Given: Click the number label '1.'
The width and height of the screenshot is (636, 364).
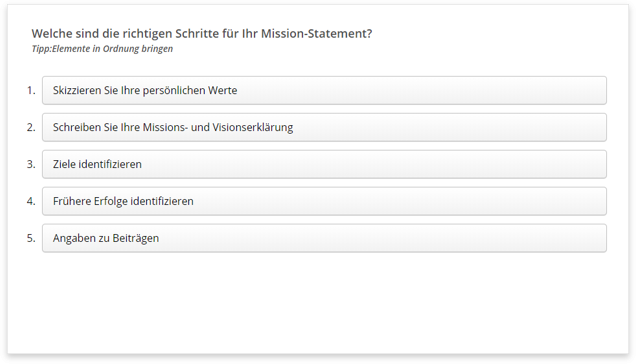Looking at the screenshot, I should coord(31,90).
